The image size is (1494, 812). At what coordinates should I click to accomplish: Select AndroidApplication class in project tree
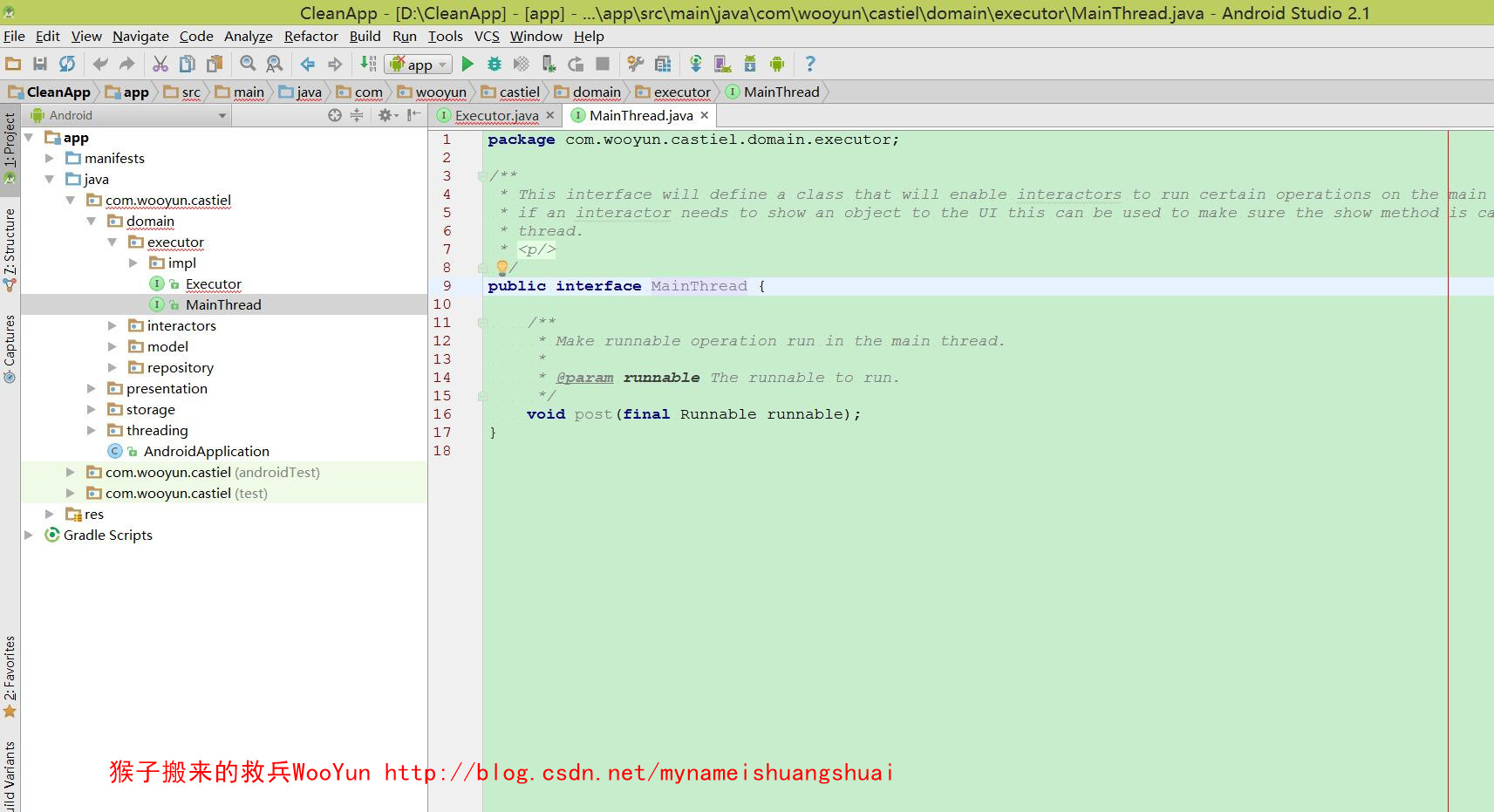click(x=206, y=451)
